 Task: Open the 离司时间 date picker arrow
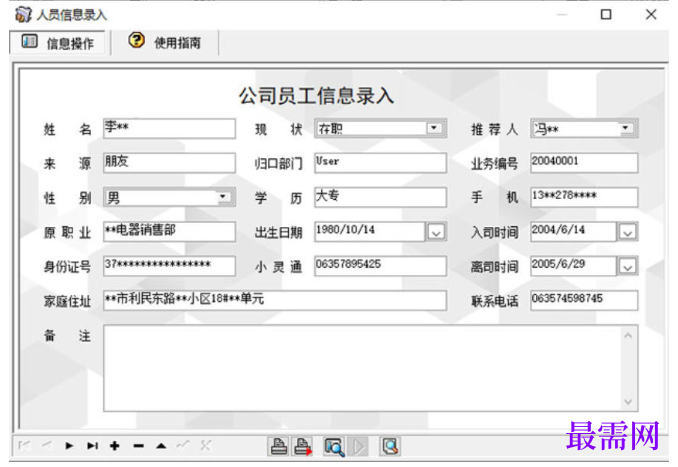pos(627,267)
